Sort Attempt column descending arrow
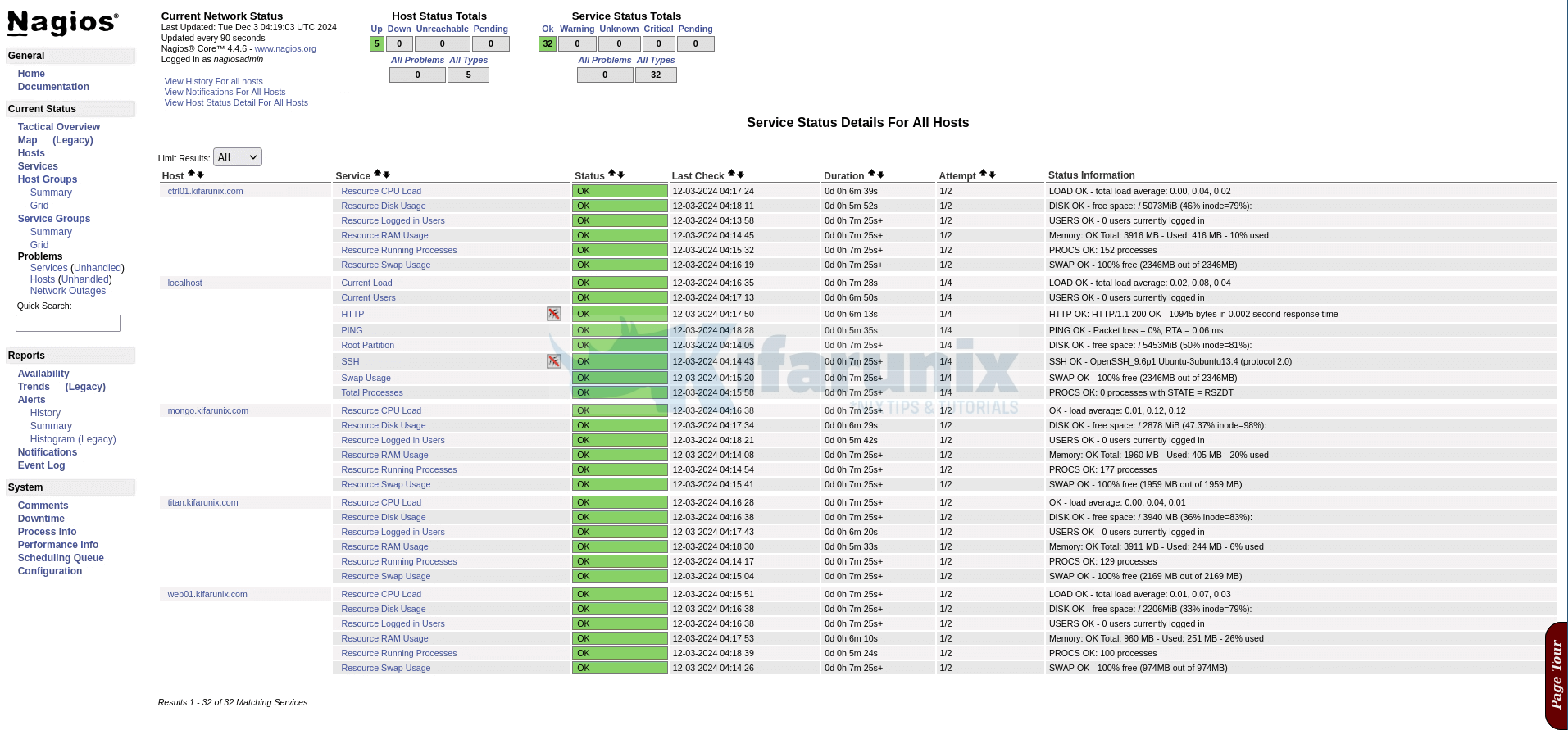The image size is (1568, 730). point(993,174)
